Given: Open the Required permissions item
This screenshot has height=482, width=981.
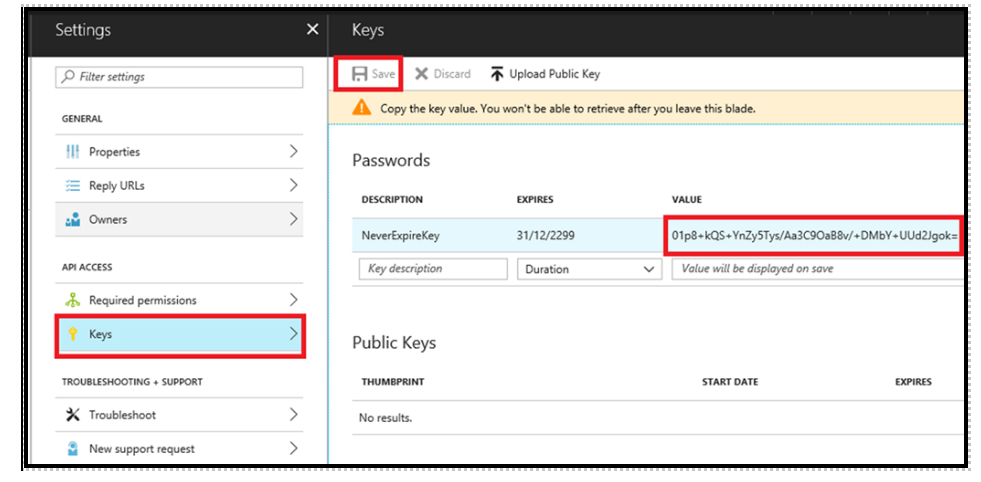Looking at the screenshot, I should click(x=179, y=300).
